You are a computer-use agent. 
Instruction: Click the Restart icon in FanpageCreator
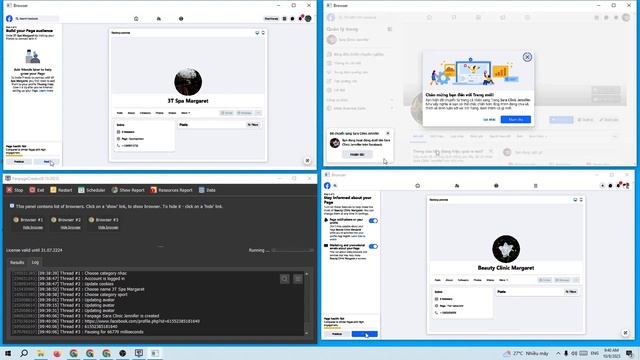coord(53,190)
